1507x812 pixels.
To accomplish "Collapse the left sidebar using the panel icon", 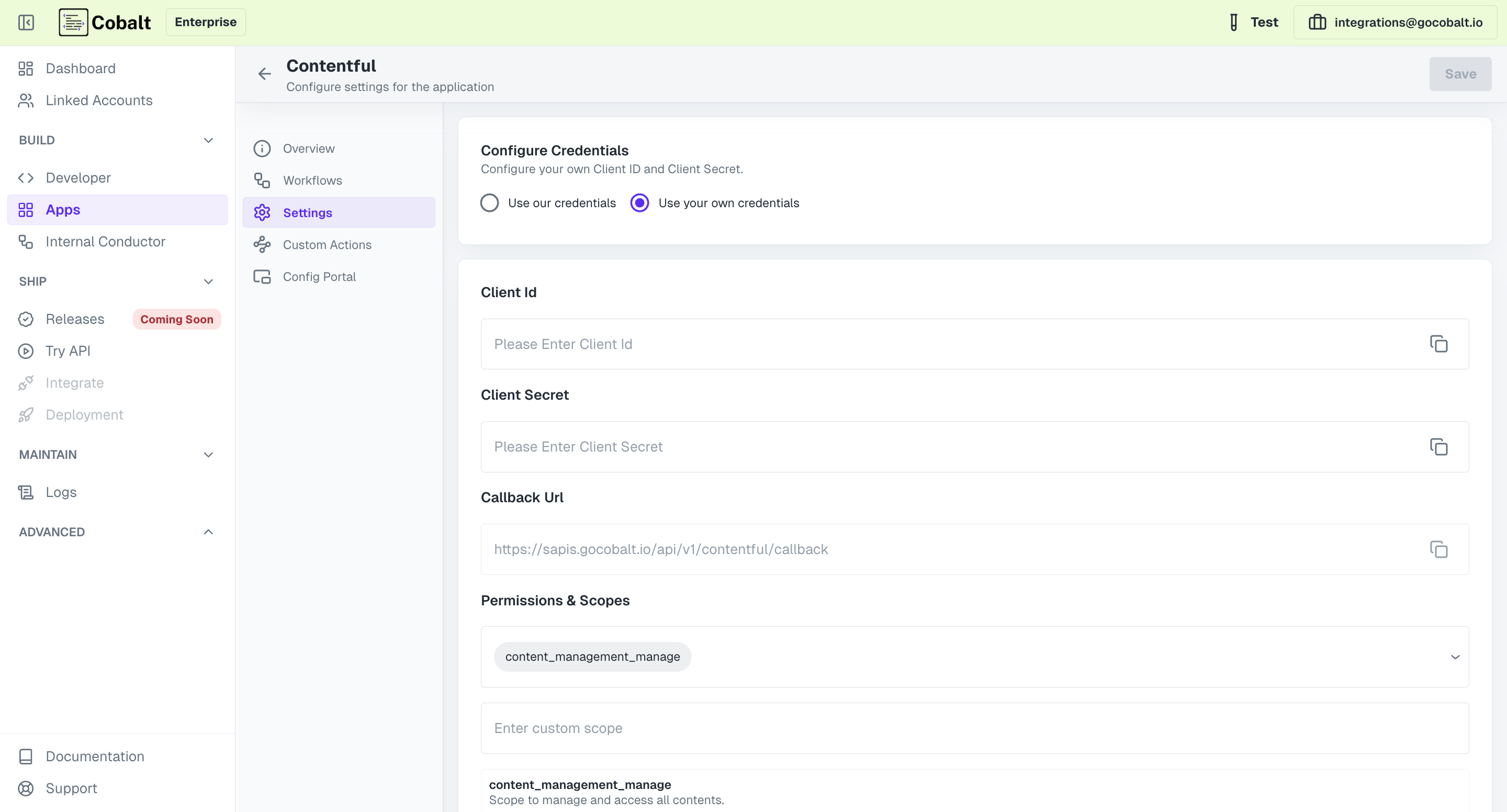I will pyautogui.click(x=26, y=22).
